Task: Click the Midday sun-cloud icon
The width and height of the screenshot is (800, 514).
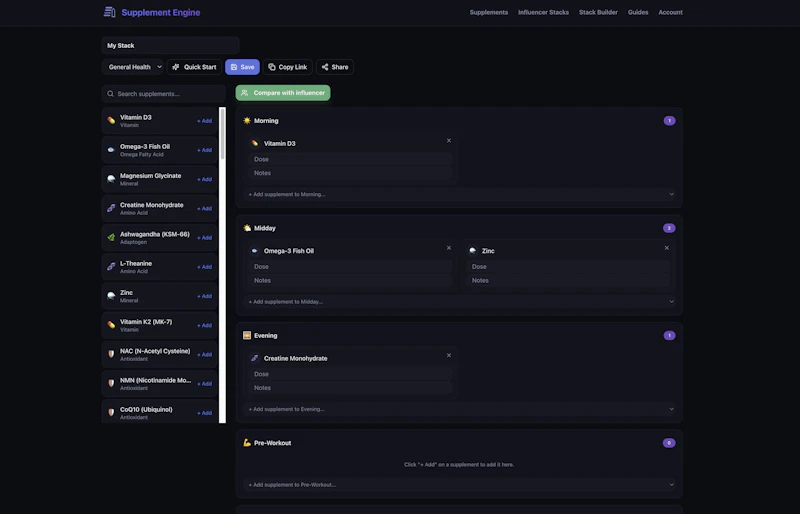Action: [247, 228]
